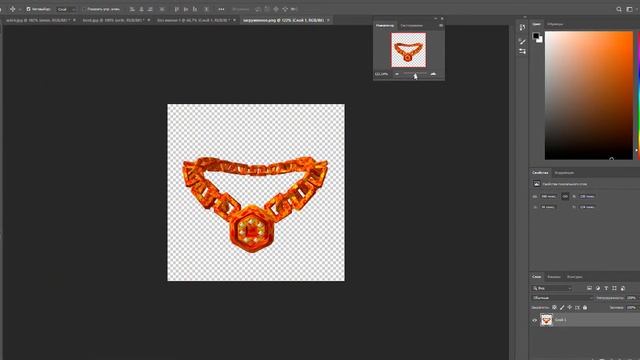Lock image pixels brush icon in Layers
Viewport: 640px width, 360px height.
(x=562, y=307)
